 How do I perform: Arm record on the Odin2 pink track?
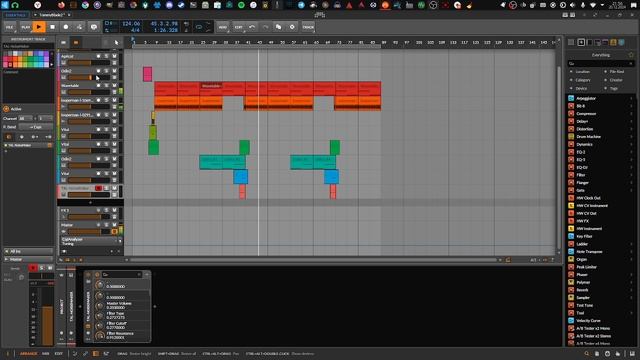(98, 71)
